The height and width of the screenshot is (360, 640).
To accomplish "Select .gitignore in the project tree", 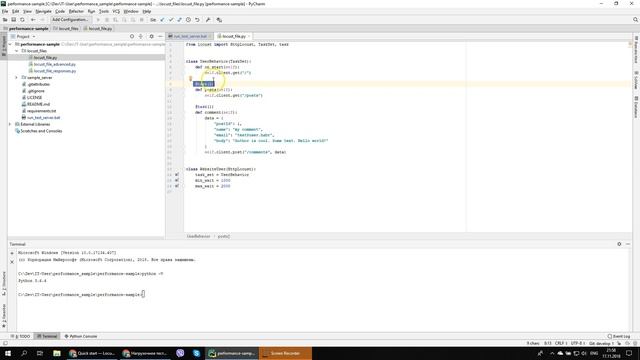I will coord(36,91).
